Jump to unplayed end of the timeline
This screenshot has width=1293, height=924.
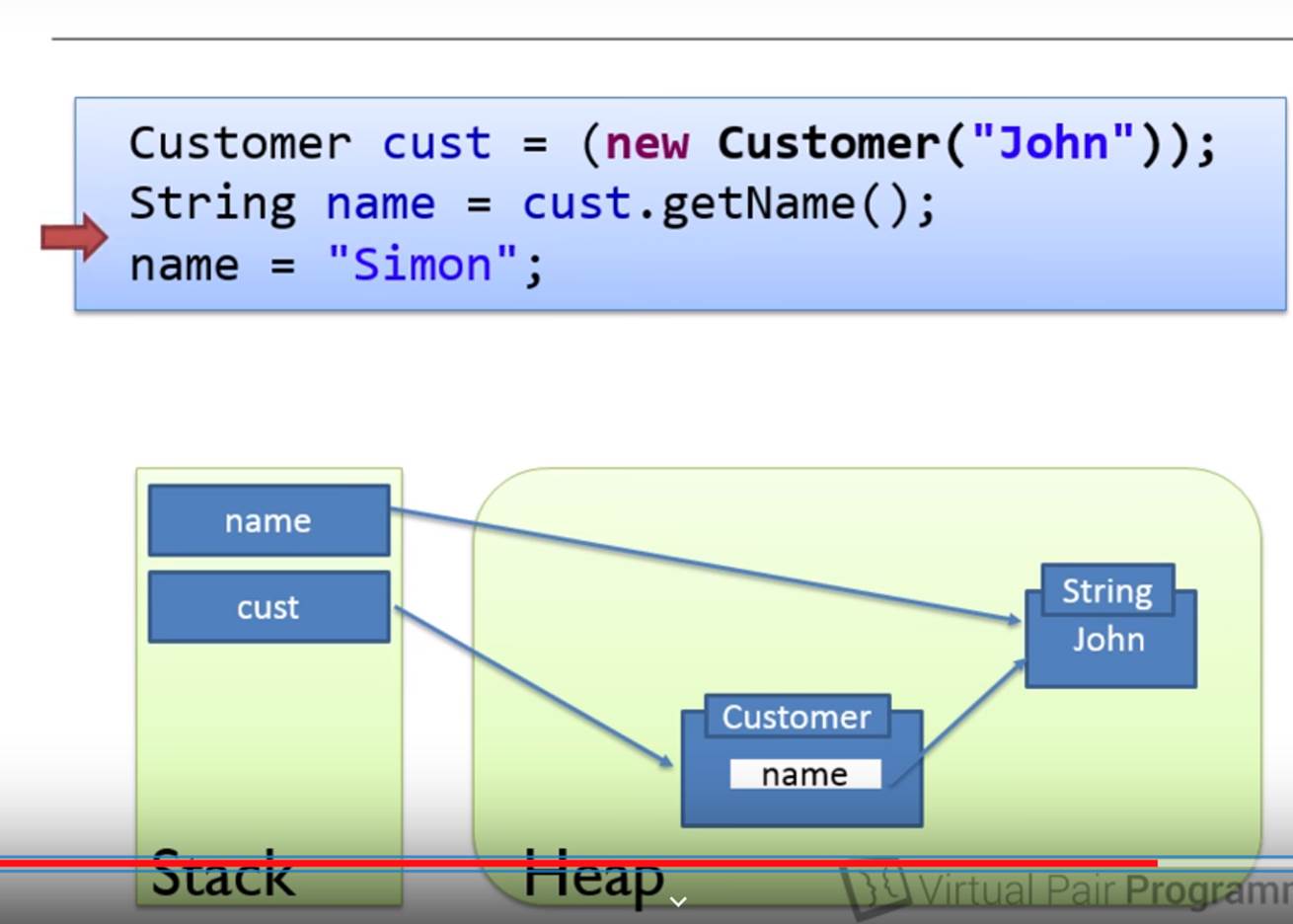[x=1224, y=864]
